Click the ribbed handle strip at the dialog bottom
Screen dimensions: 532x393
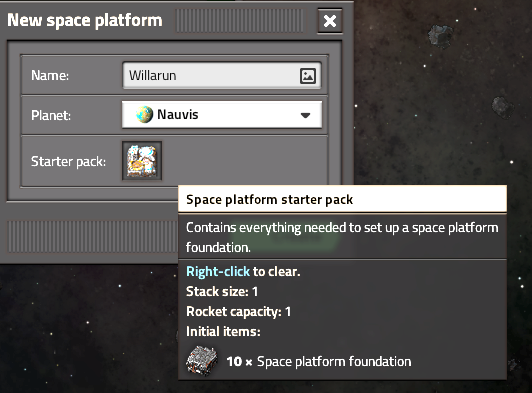pos(92,237)
